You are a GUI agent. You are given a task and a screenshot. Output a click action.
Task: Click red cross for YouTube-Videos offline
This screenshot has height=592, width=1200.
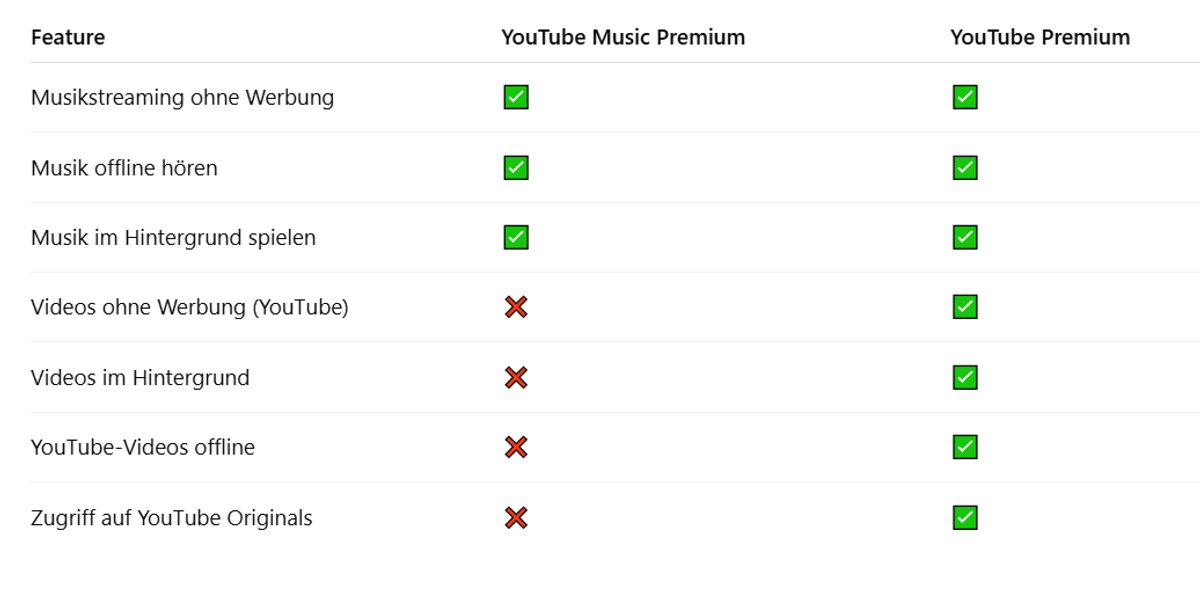tap(516, 447)
